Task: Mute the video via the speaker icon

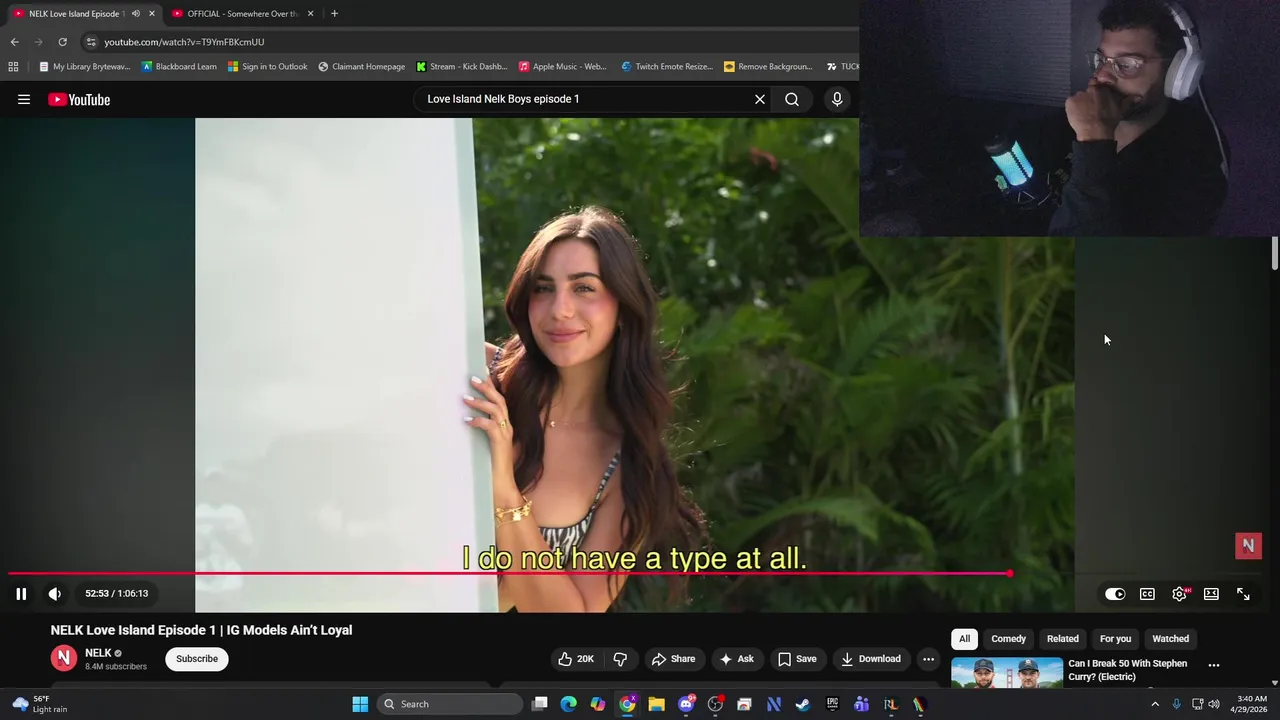Action: (x=55, y=594)
